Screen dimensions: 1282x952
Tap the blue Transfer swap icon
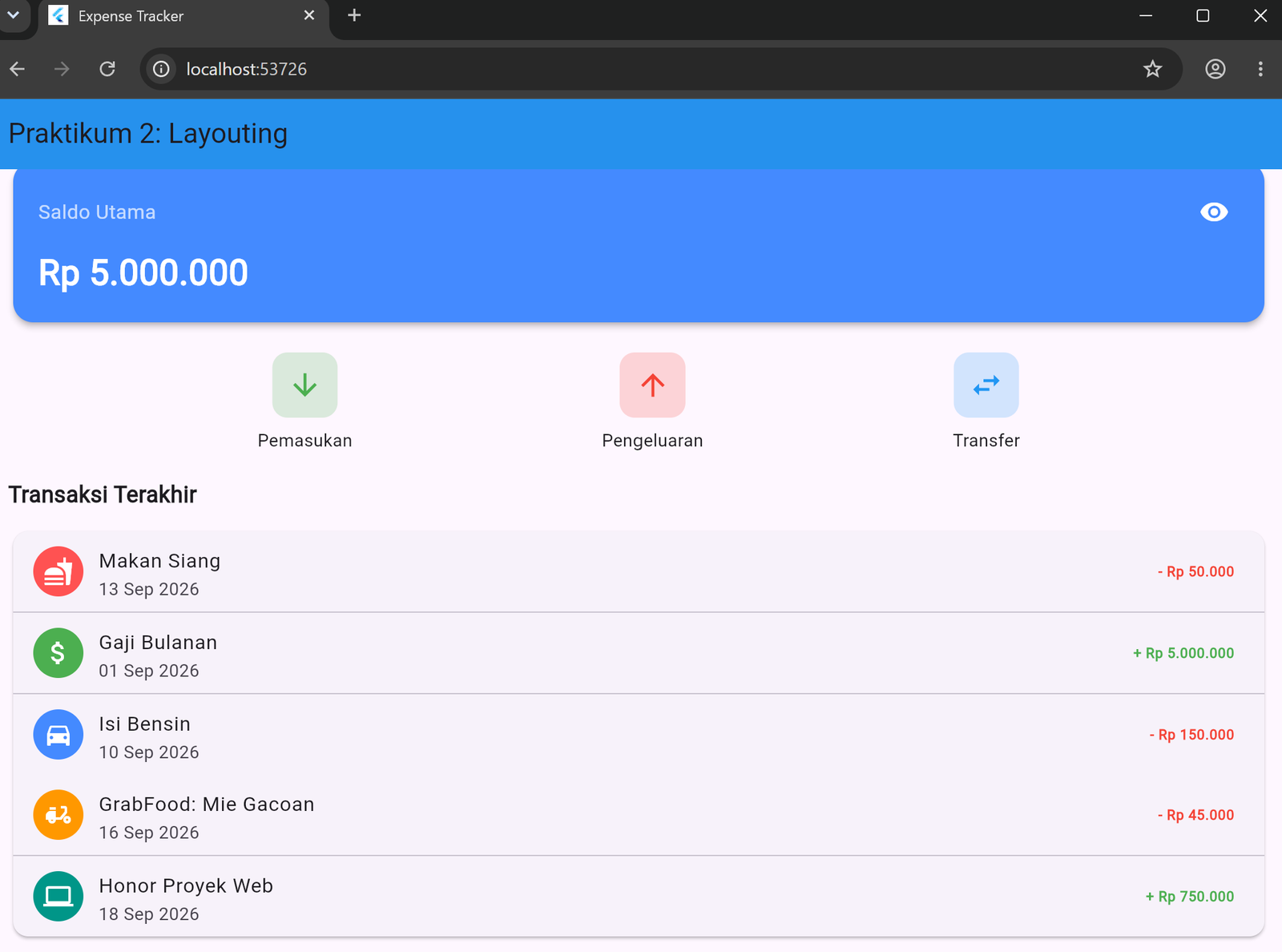(986, 385)
